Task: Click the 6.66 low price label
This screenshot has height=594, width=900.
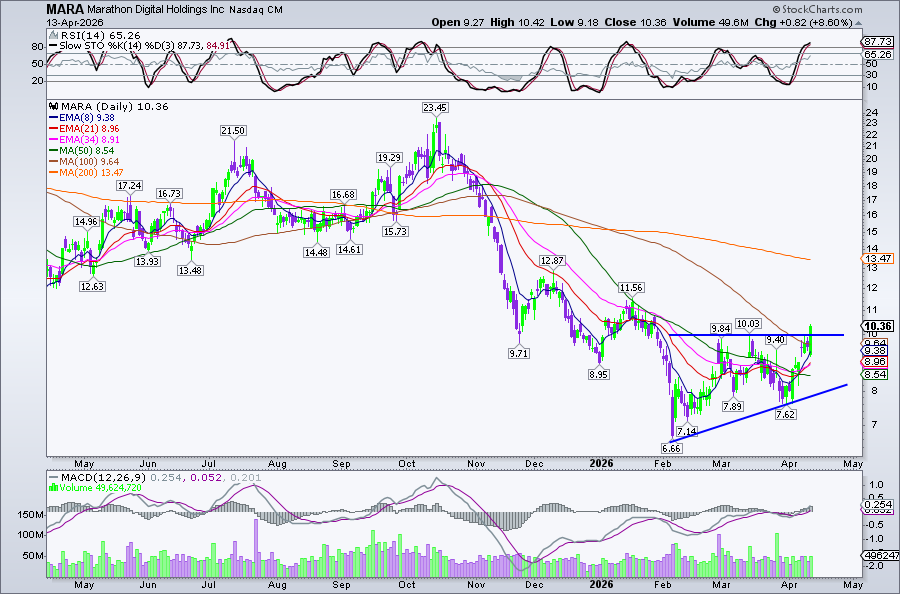Action: 672,448
